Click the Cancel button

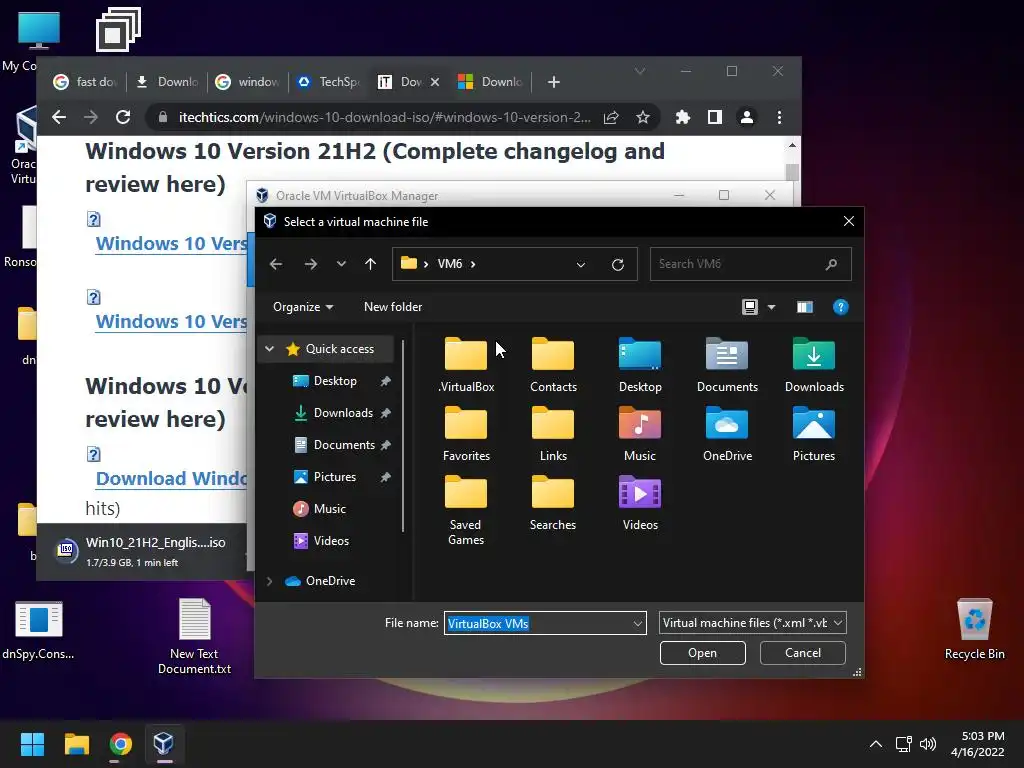(803, 653)
